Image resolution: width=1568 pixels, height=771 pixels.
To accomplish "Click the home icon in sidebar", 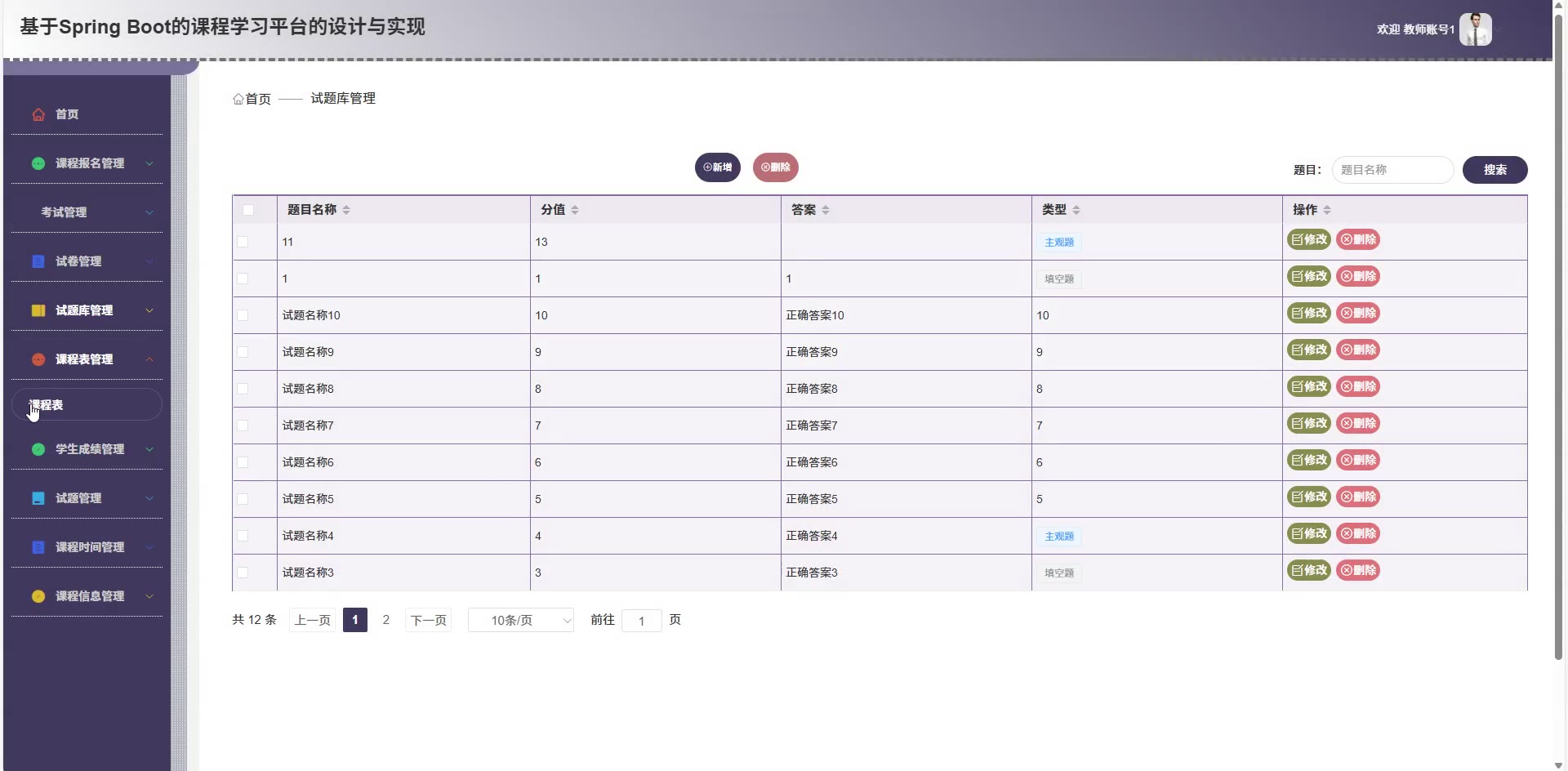I will pos(38,114).
